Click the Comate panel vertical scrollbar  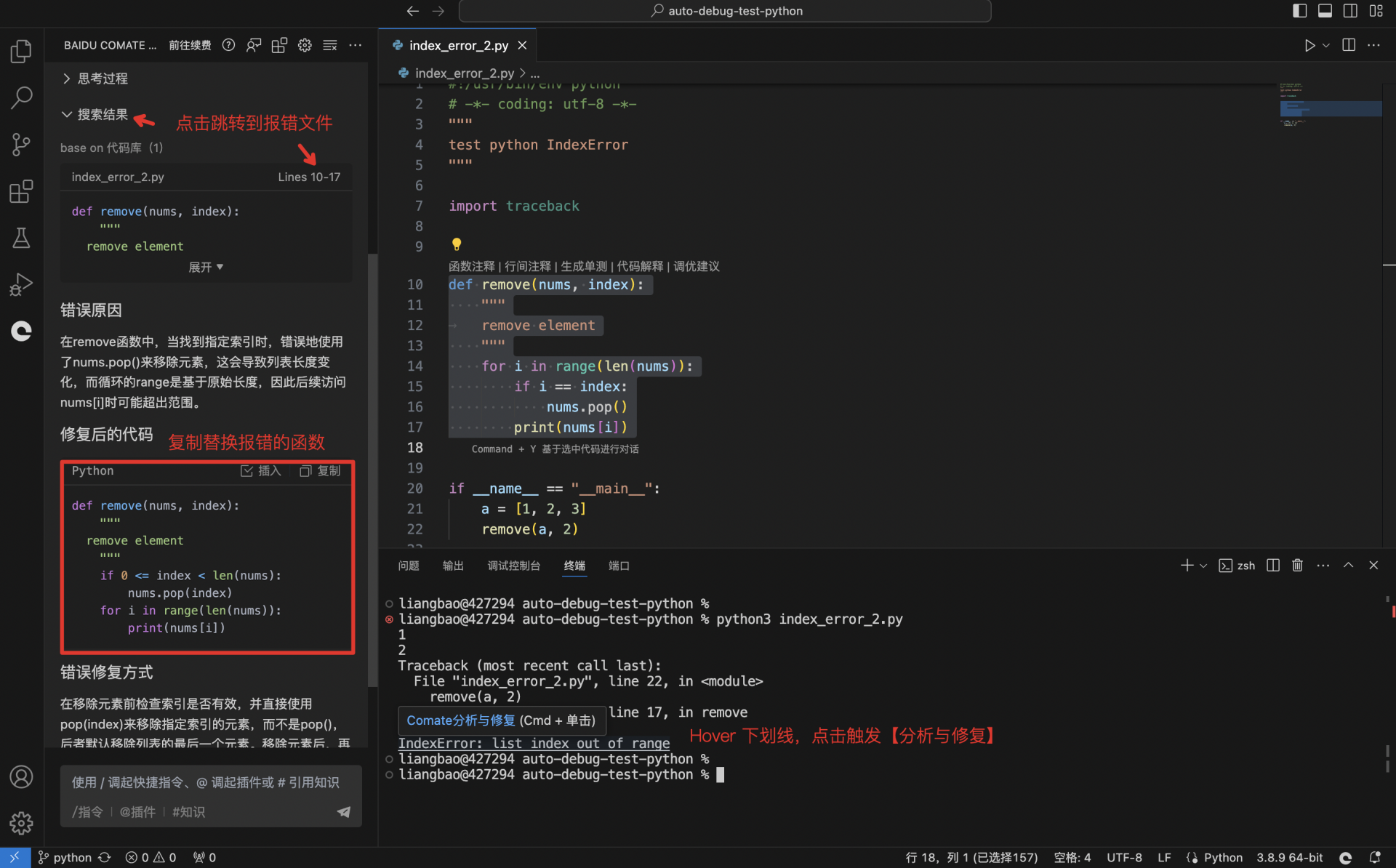click(372, 470)
